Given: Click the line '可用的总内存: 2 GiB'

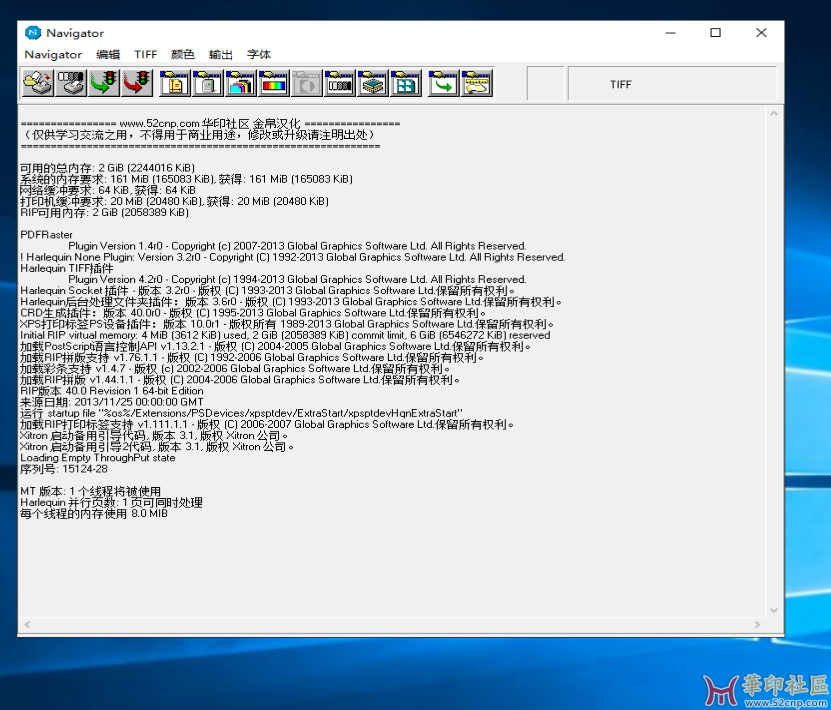Looking at the screenshot, I should point(108,168).
